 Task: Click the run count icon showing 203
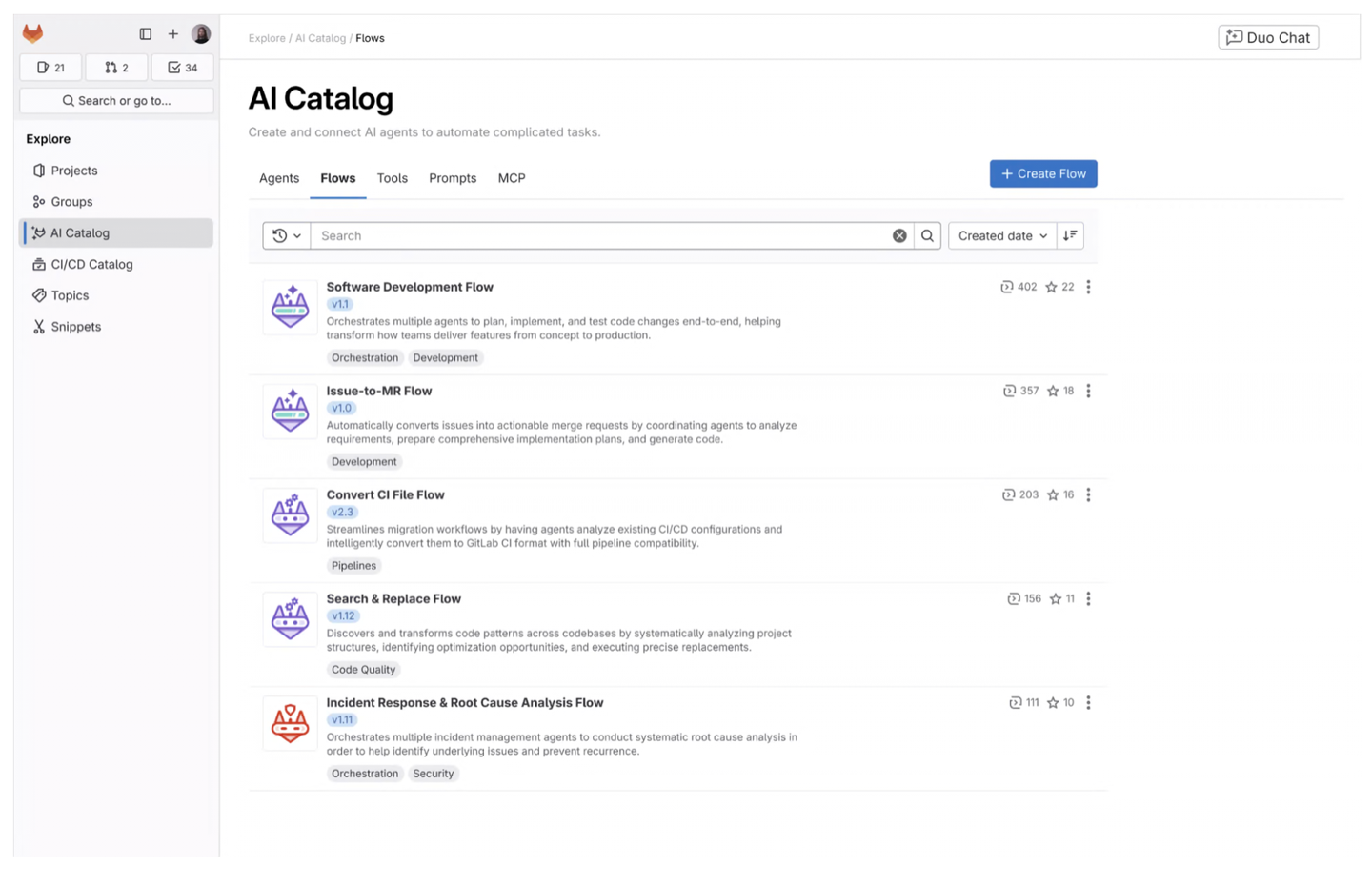(x=1009, y=495)
